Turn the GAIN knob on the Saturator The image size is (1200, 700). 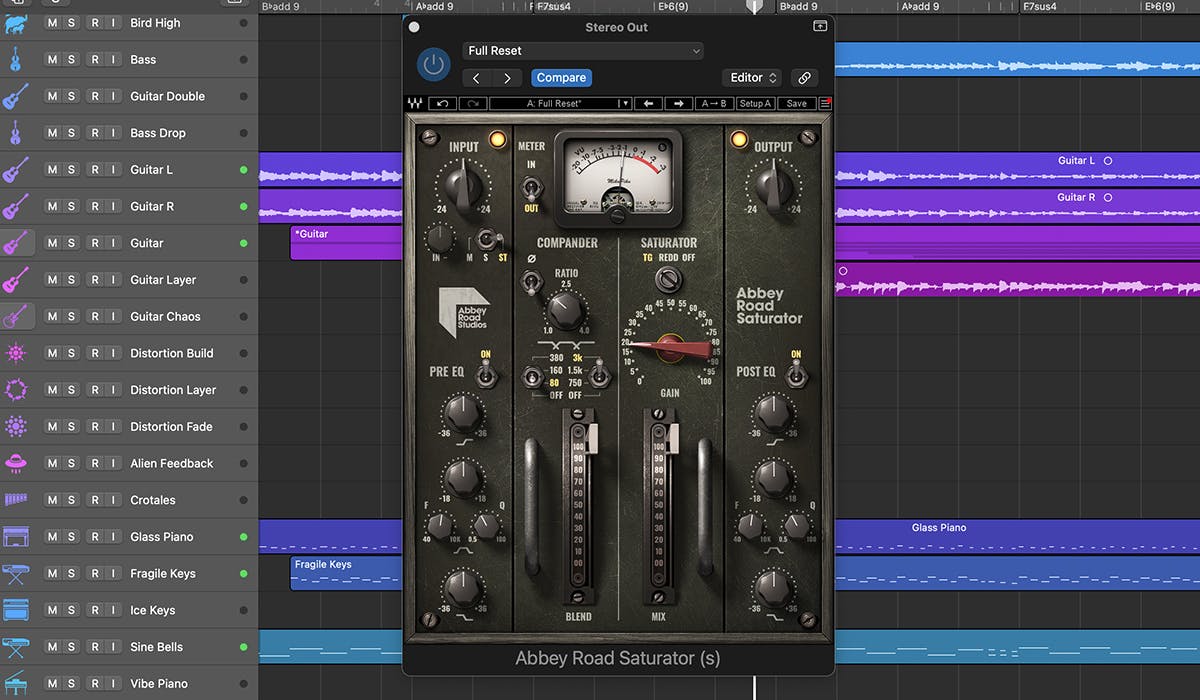tap(668, 345)
